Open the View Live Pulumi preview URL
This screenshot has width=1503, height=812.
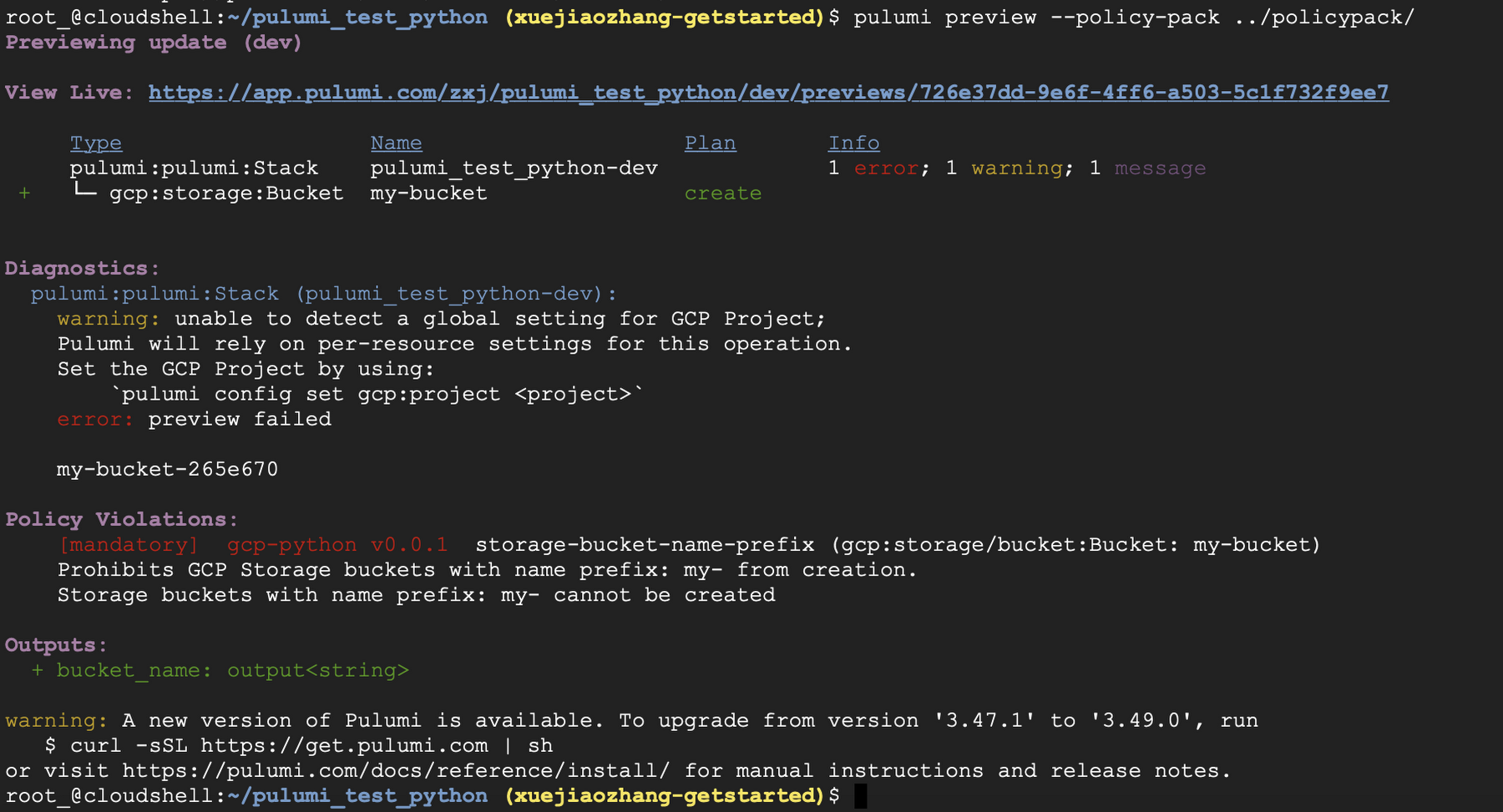pyautogui.click(x=768, y=93)
